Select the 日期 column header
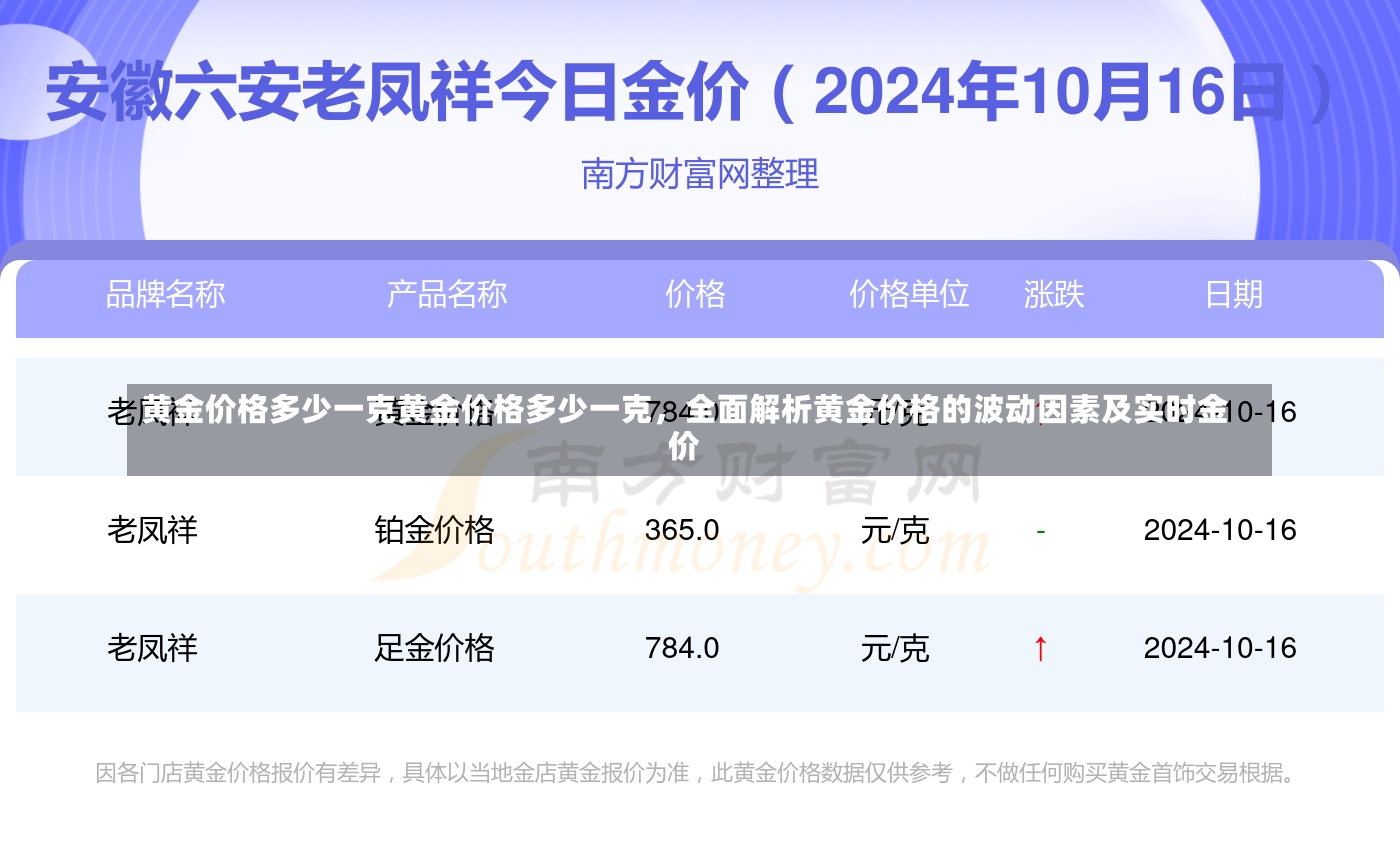The height and width of the screenshot is (860, 1400). pos(1234,294)
